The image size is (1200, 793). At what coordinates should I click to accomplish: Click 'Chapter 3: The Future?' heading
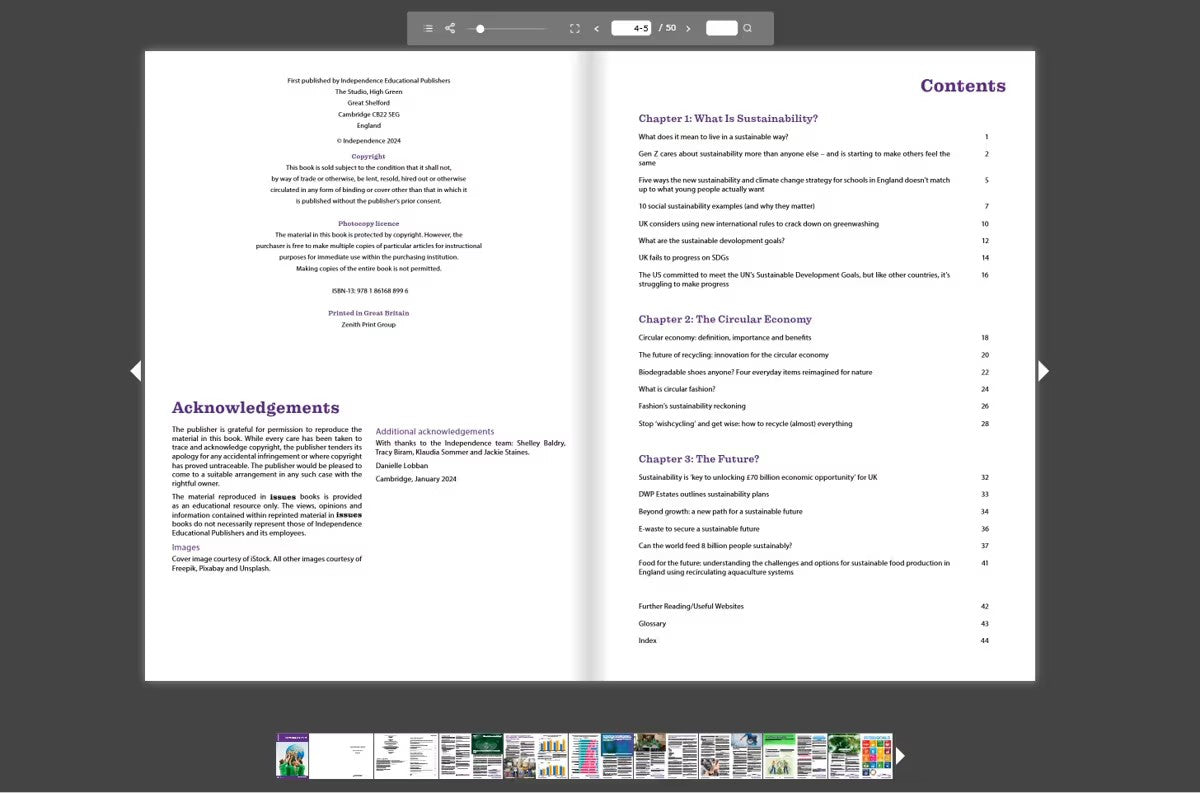(698, 459)
